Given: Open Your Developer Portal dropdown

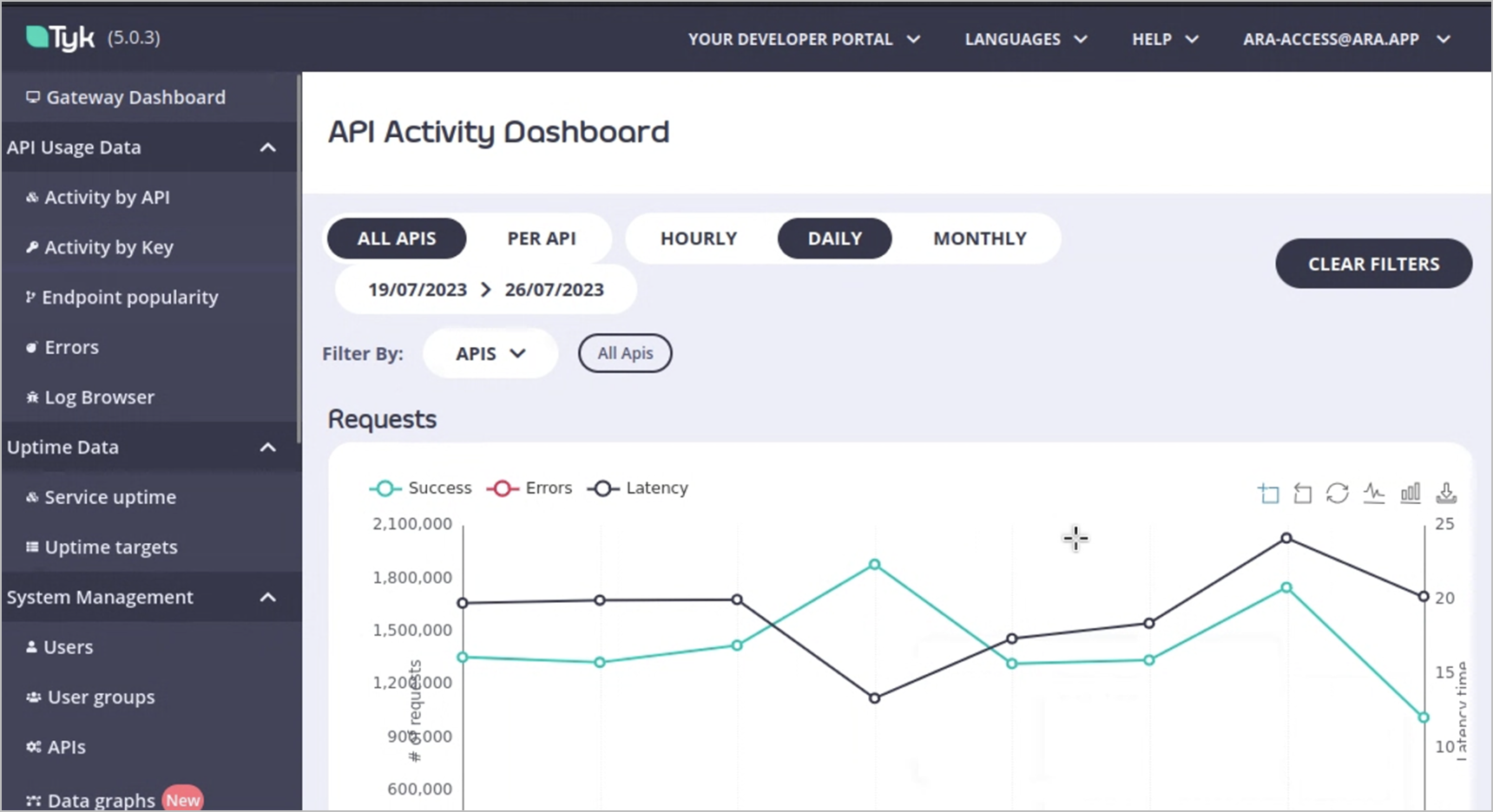Looking at the screenshot, I should 804,39.
